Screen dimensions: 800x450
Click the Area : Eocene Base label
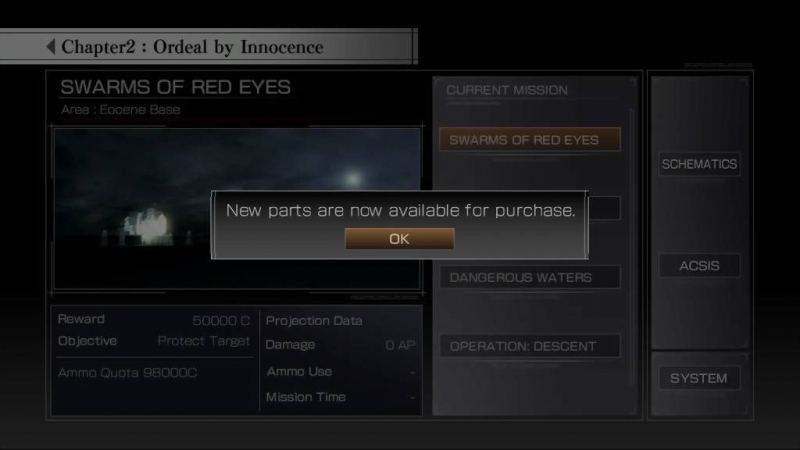120,110
